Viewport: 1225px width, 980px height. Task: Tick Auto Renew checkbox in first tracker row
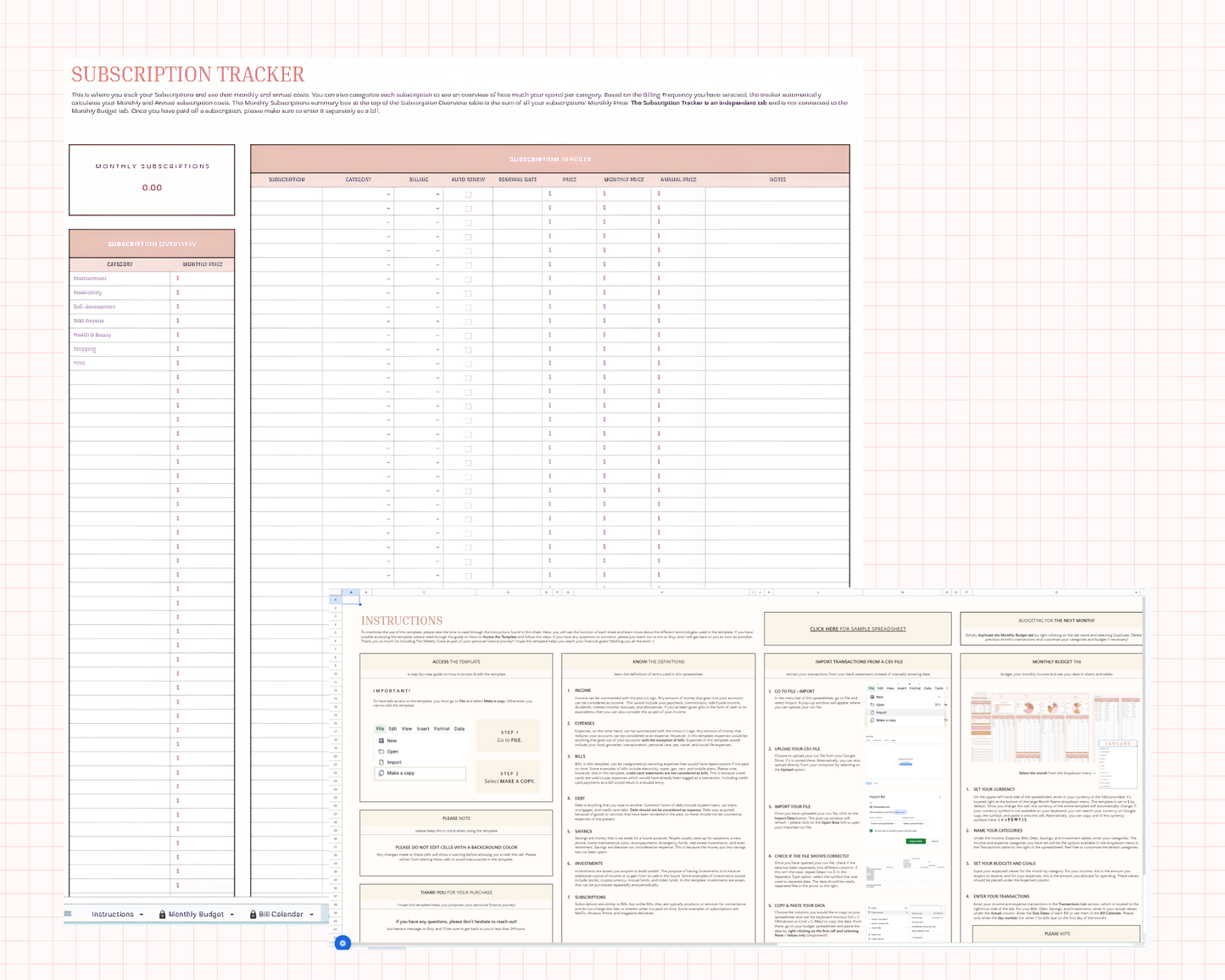(468, 194)
